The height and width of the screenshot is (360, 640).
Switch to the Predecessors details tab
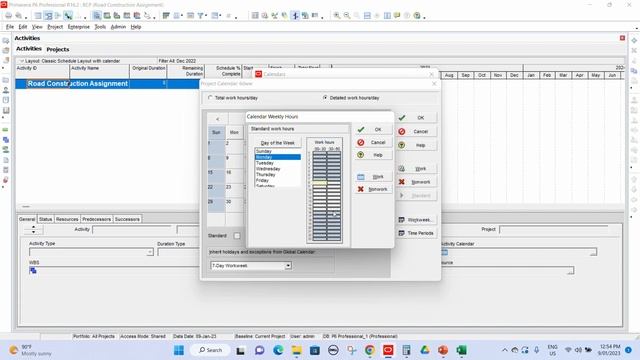(96, 219)
